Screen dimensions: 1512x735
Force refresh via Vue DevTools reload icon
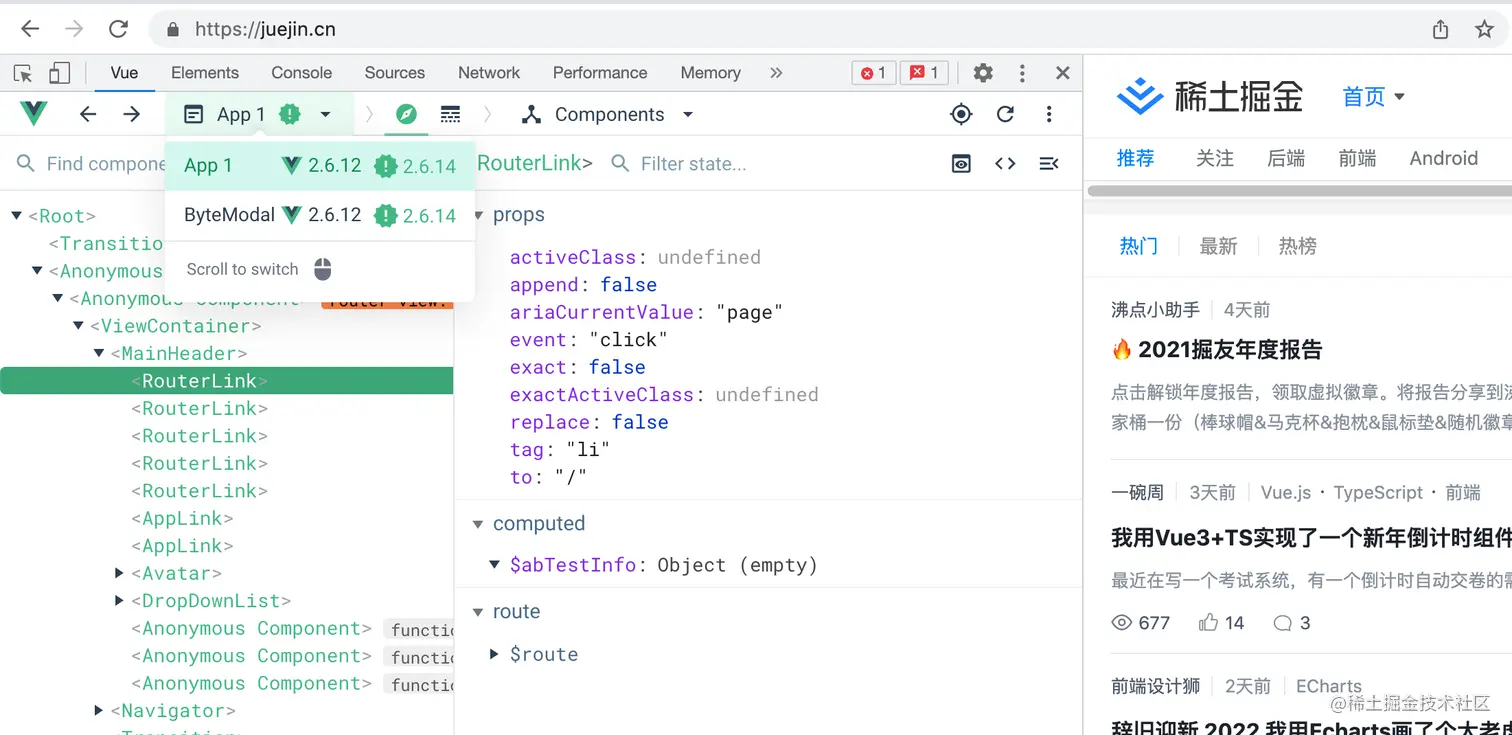1006,114
